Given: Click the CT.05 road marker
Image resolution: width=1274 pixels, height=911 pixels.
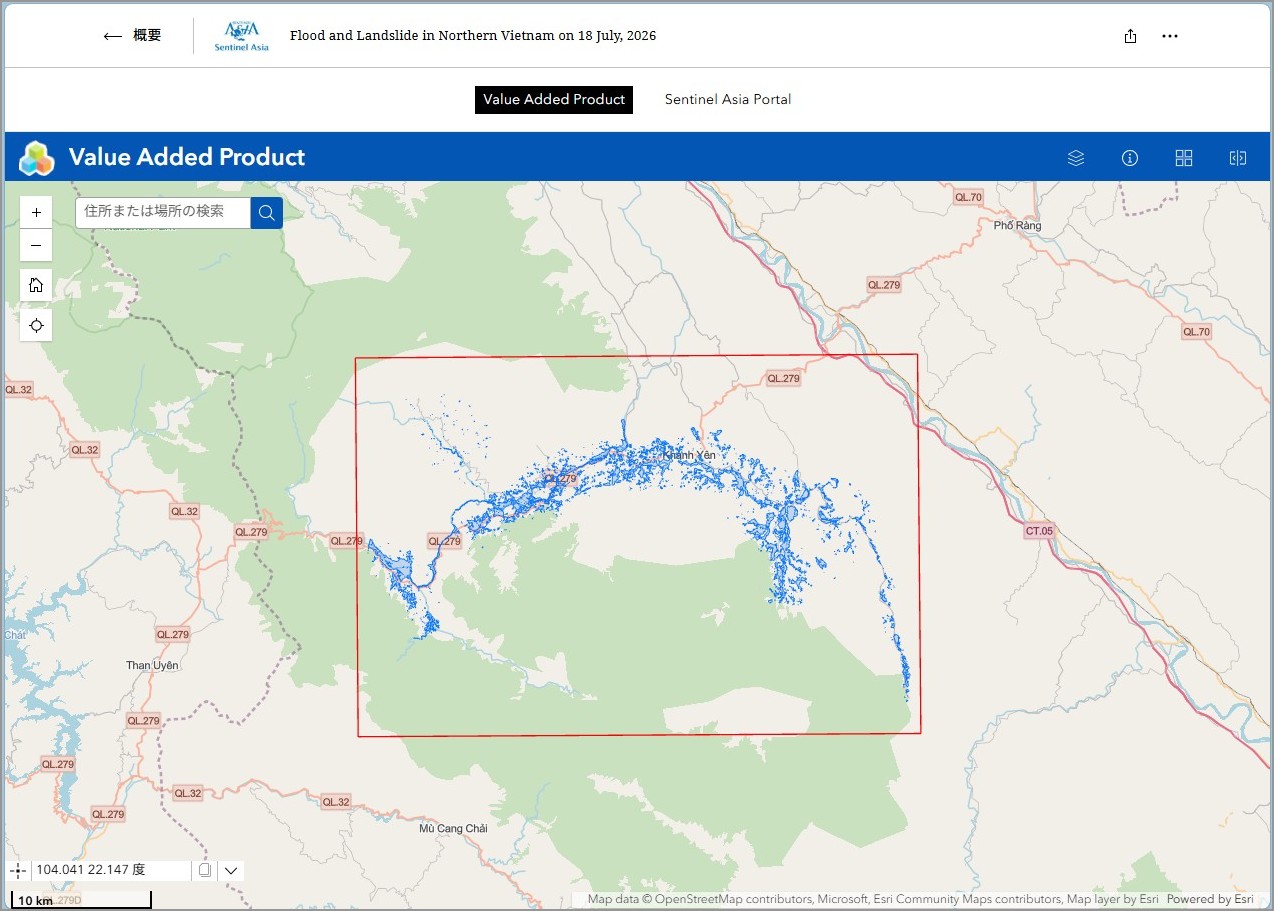Looking at the screenshot, I should (1039, 531).
